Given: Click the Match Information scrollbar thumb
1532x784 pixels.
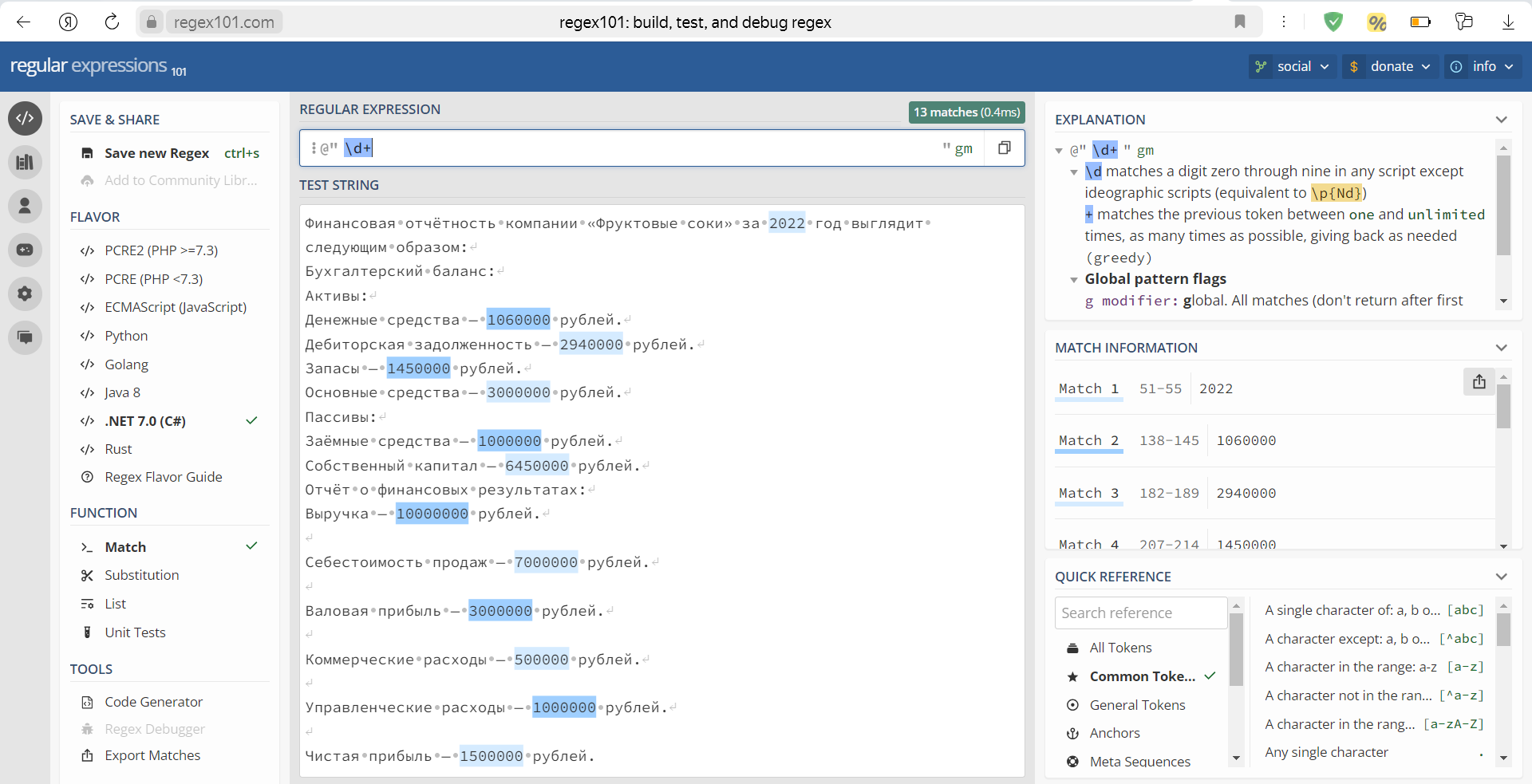Looking at the screenshot, I should 1503,407.
